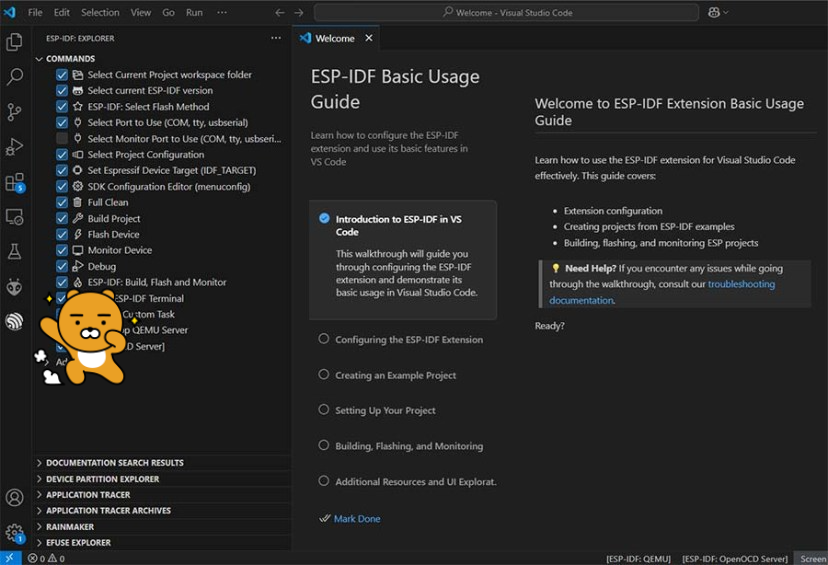Image resolution: width=828 pixels, height=565 pixels.
Task: Go forward with the right arrow
Action: pos(299,12)
